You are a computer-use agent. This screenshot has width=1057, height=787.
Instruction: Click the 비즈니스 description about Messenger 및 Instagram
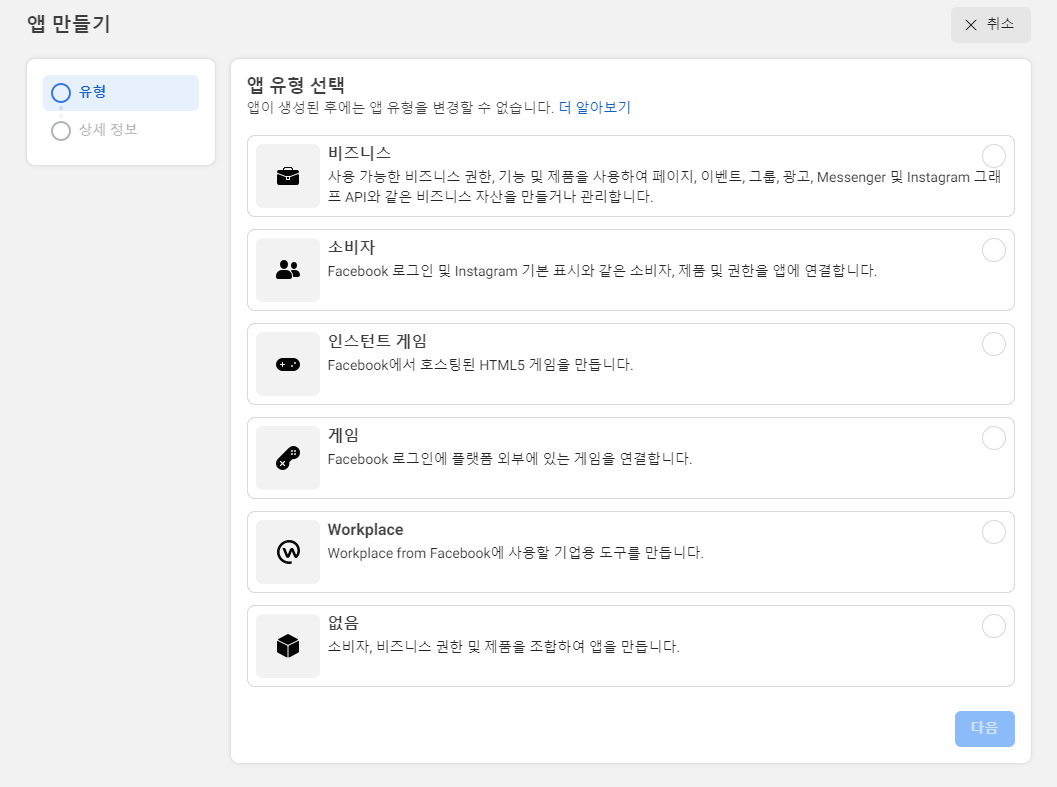click(664, 187)
